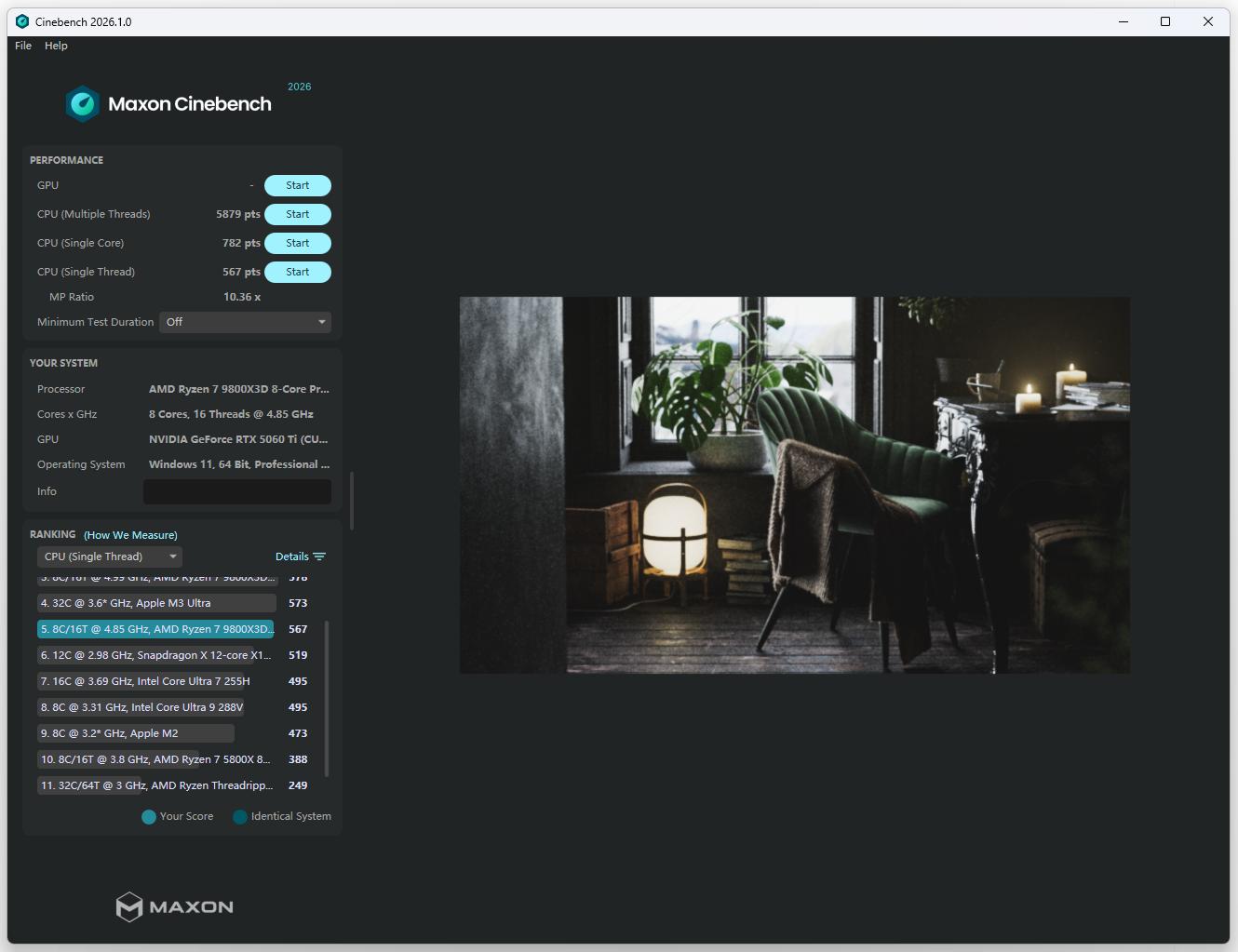Show ranking Details
Viewport: 1238px width, 952px height.
[292, 556]
